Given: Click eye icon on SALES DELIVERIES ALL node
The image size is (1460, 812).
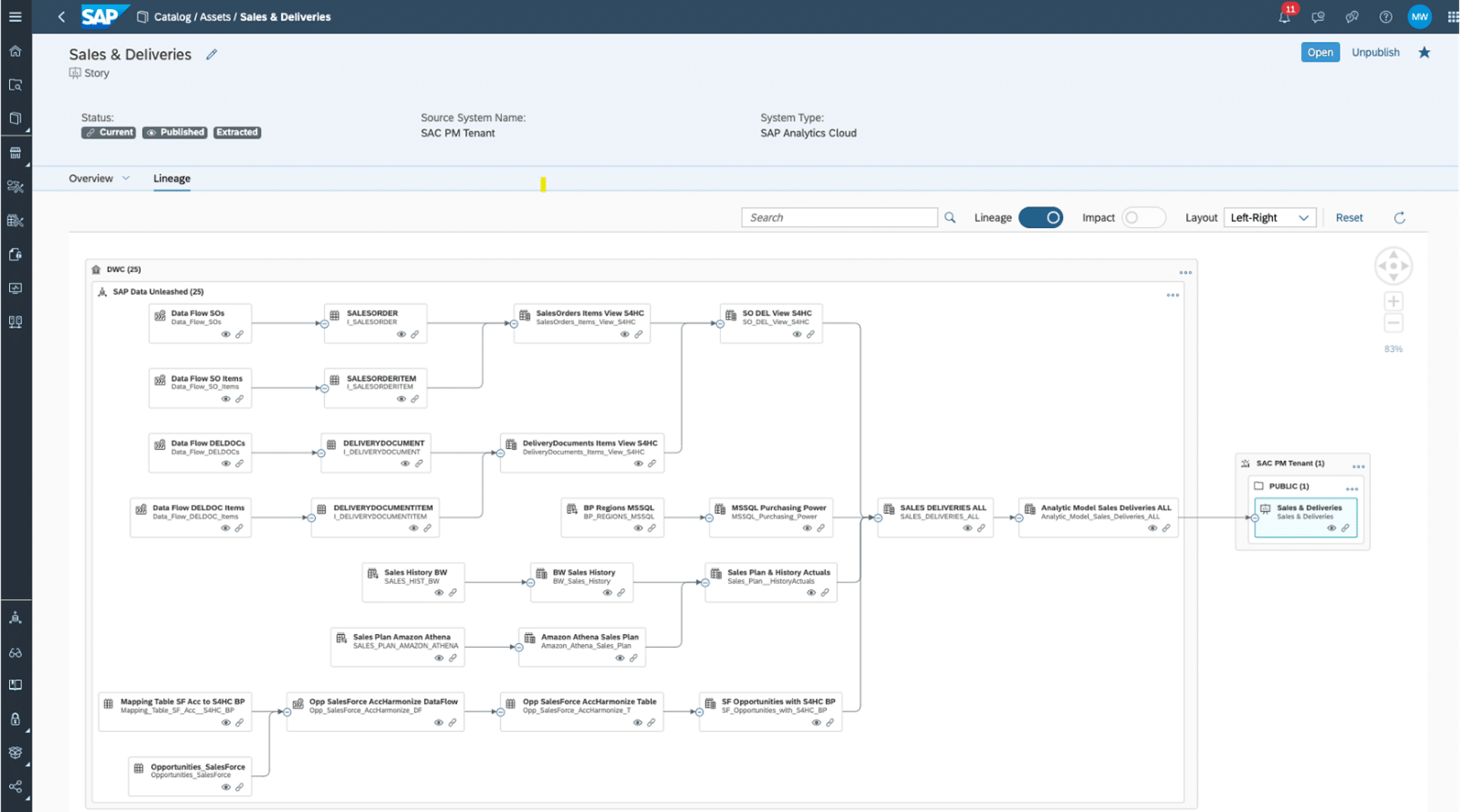Looking at the screenshot, I should (967, 528).
